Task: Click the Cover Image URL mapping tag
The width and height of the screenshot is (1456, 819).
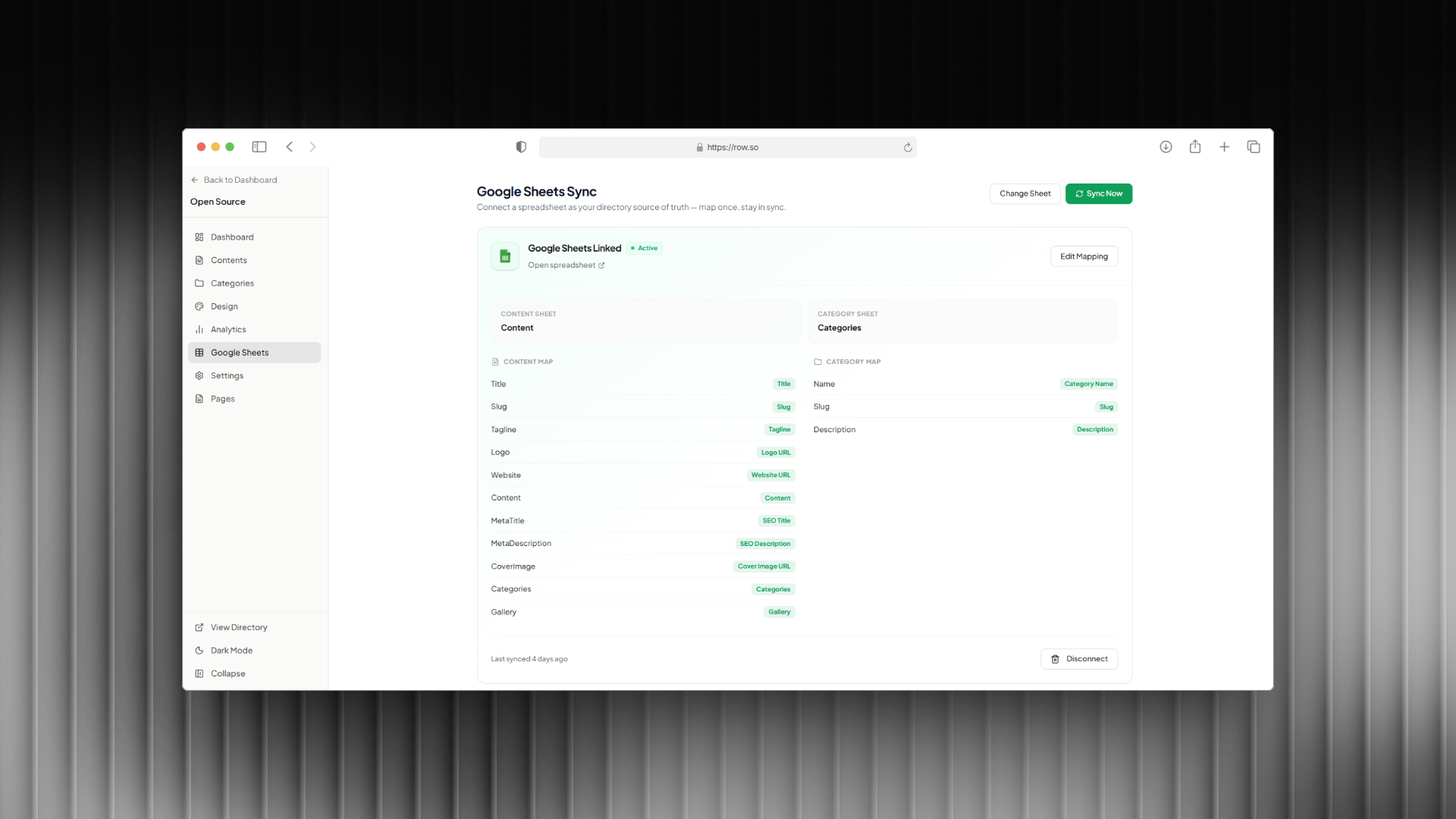Action: [764, 566]
